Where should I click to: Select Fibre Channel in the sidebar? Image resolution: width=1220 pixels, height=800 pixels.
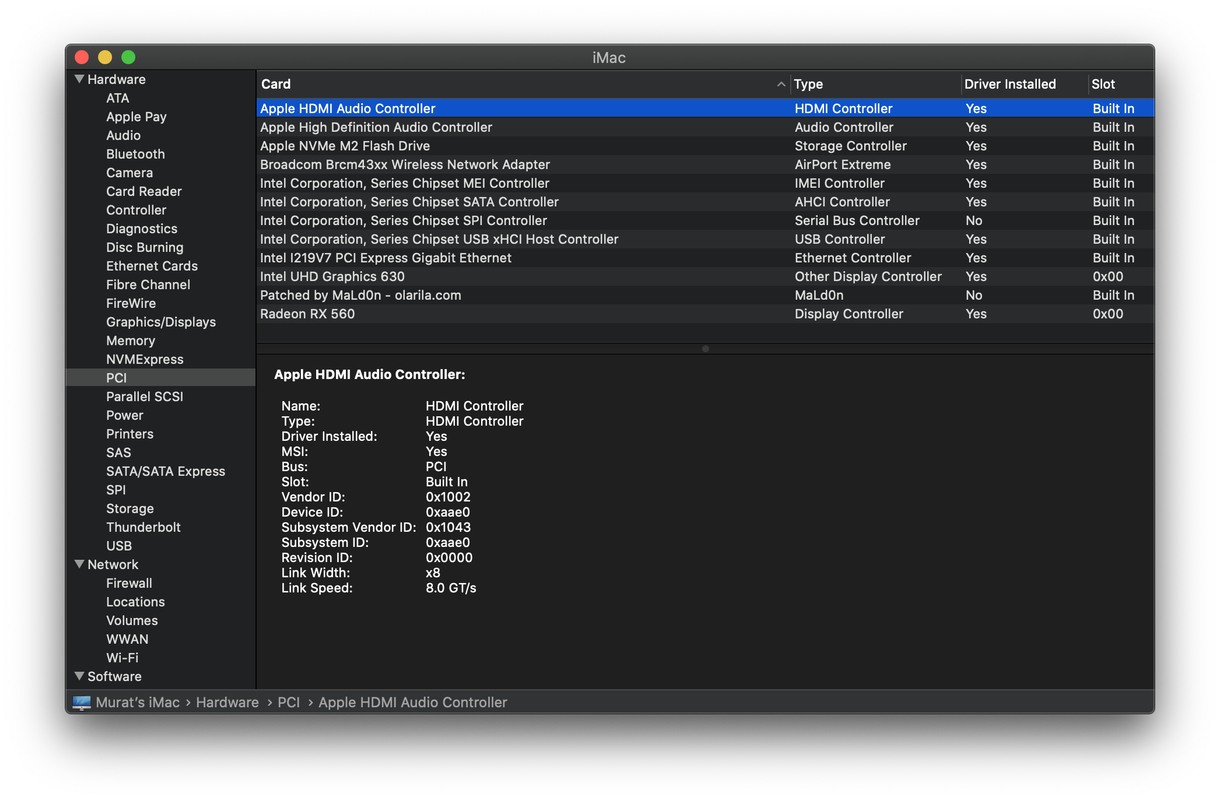pyautogui.click(x=148, y=285)
